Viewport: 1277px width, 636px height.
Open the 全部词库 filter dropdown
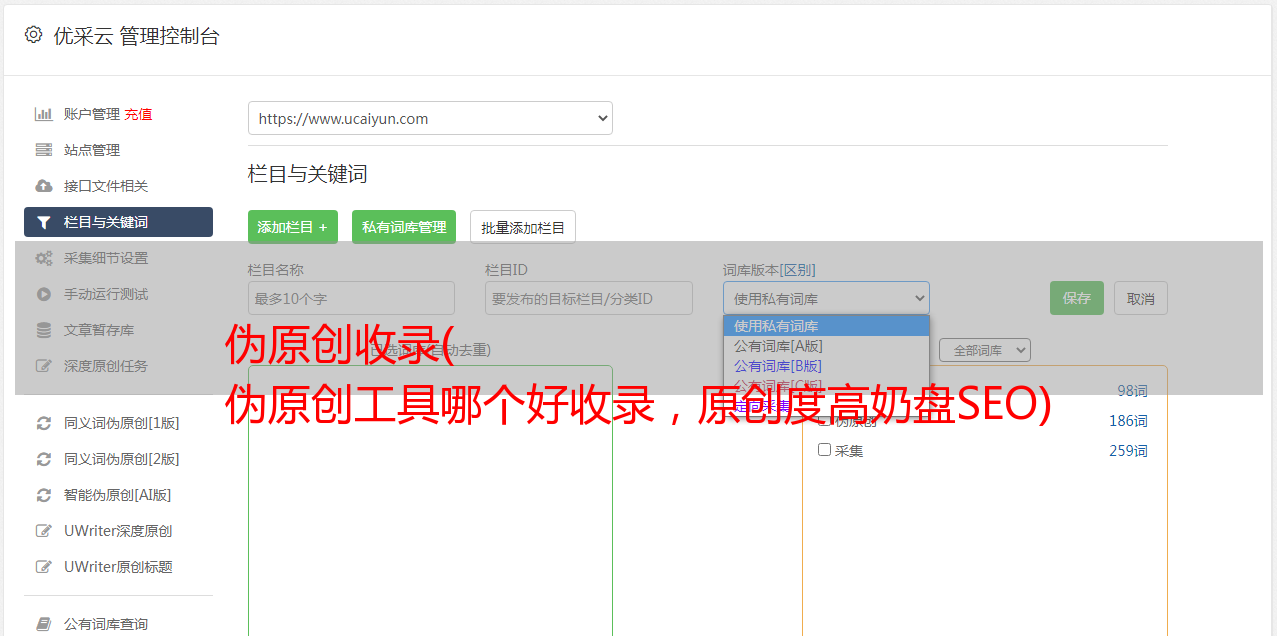pos(985,350)
